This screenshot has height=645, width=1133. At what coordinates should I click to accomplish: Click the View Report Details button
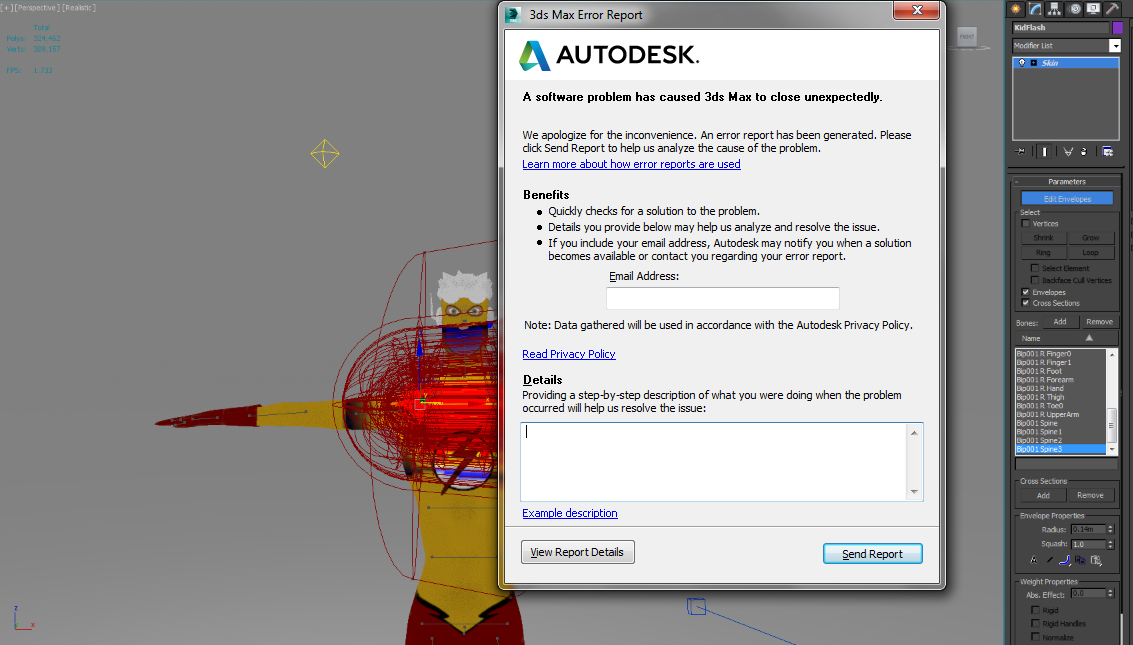pos(577,552)
